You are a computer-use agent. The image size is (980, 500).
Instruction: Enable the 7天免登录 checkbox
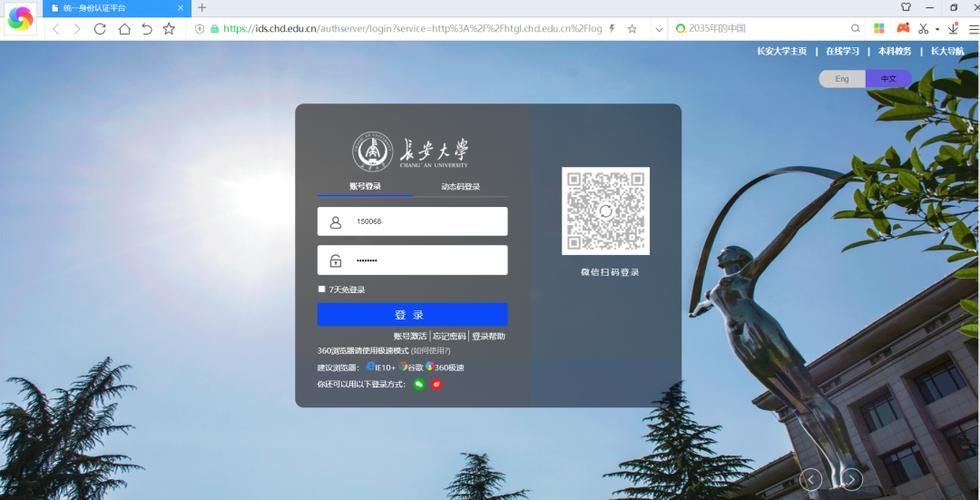tap(322, 289)
